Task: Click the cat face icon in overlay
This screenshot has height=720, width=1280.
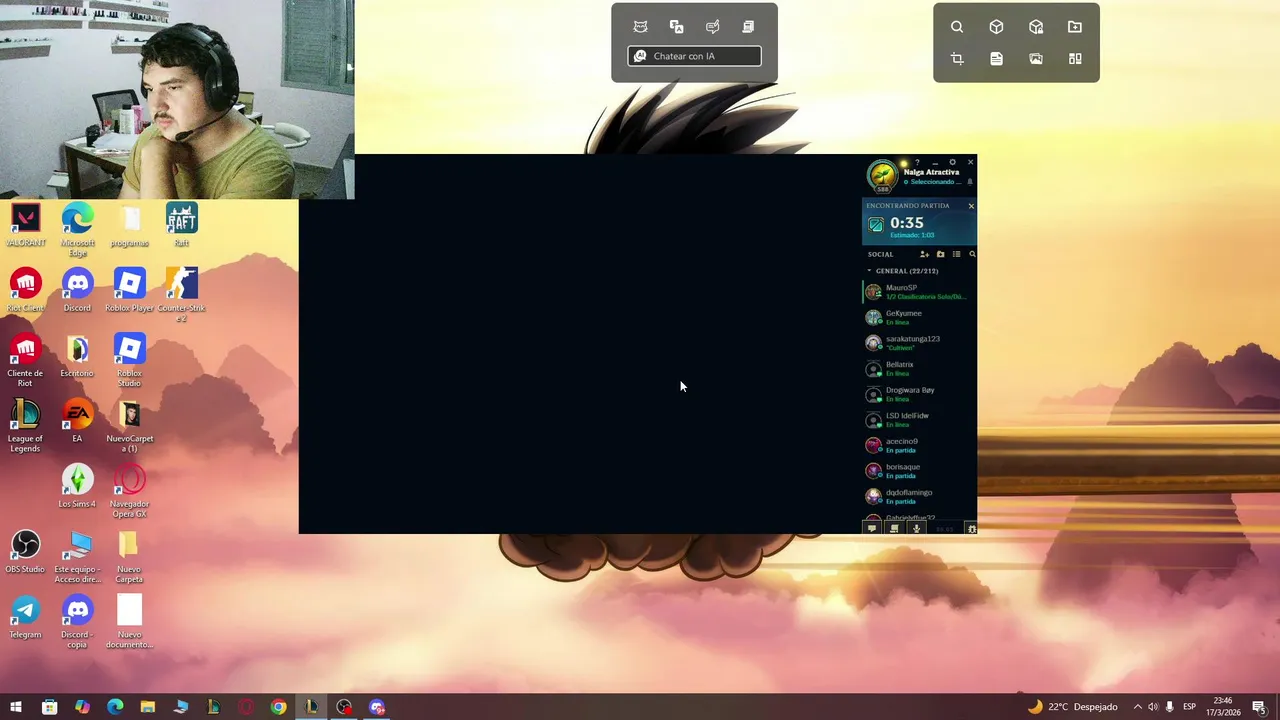Action: coord(641,27)
